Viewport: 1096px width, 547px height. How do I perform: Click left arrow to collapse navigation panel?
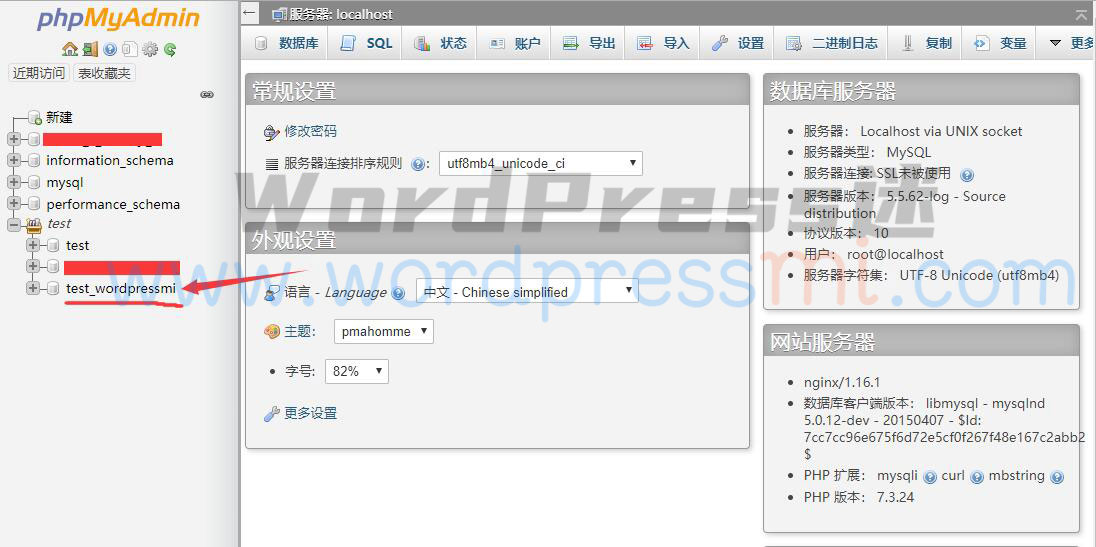point(250,14)
